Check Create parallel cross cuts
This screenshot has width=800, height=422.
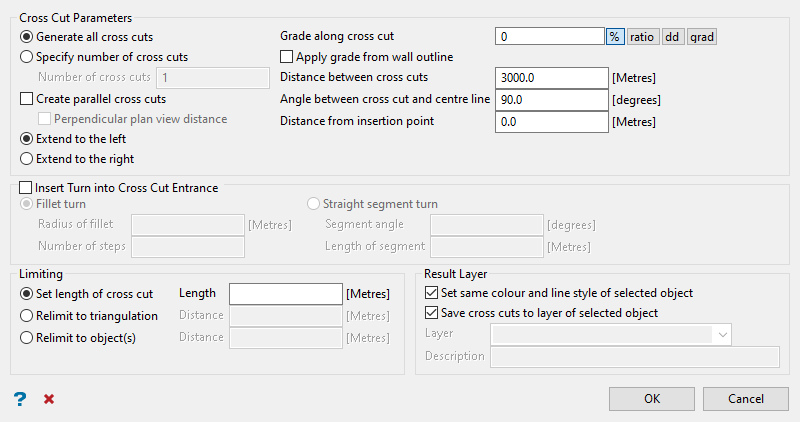27,99
